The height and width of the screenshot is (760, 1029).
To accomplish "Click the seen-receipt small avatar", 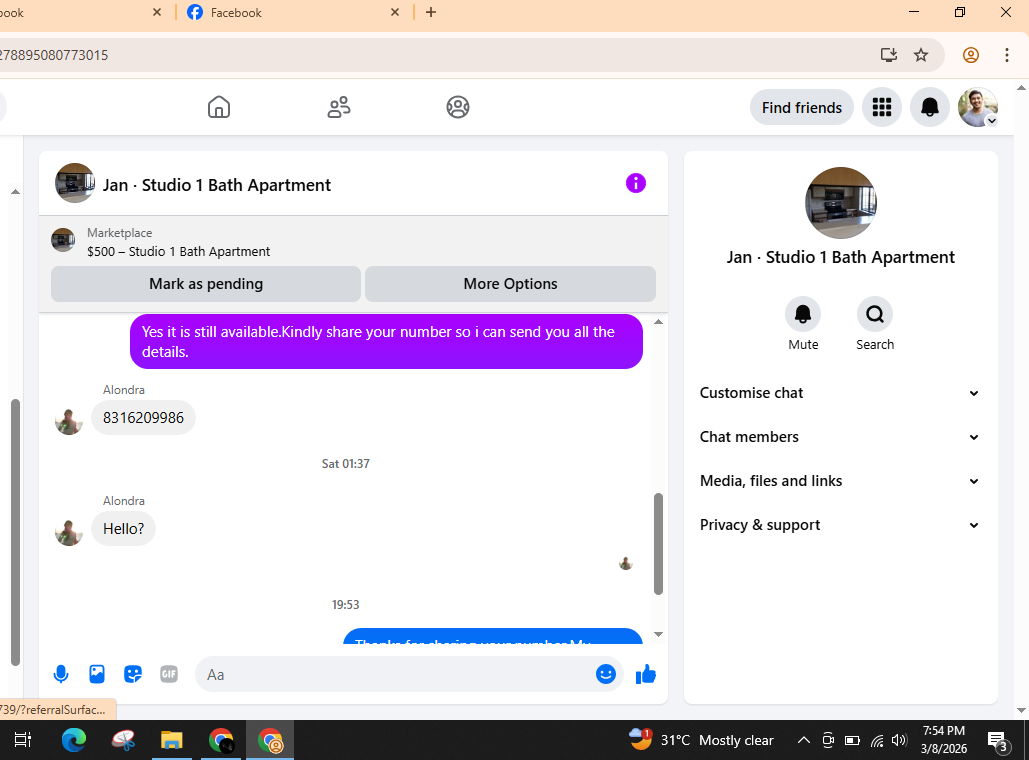I will tap(625, 563).
